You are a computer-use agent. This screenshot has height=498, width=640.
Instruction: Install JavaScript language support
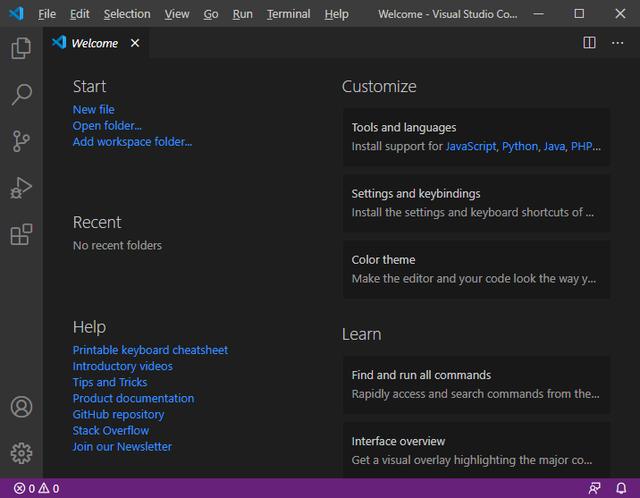471,146
